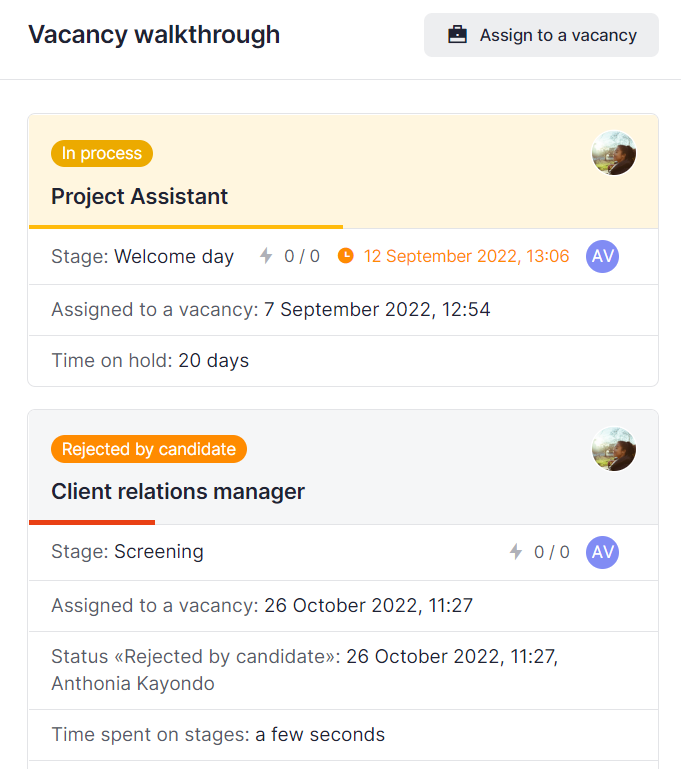Select the Screening stage name
Viewport: 681px width, 769px height.
(159, 552)
